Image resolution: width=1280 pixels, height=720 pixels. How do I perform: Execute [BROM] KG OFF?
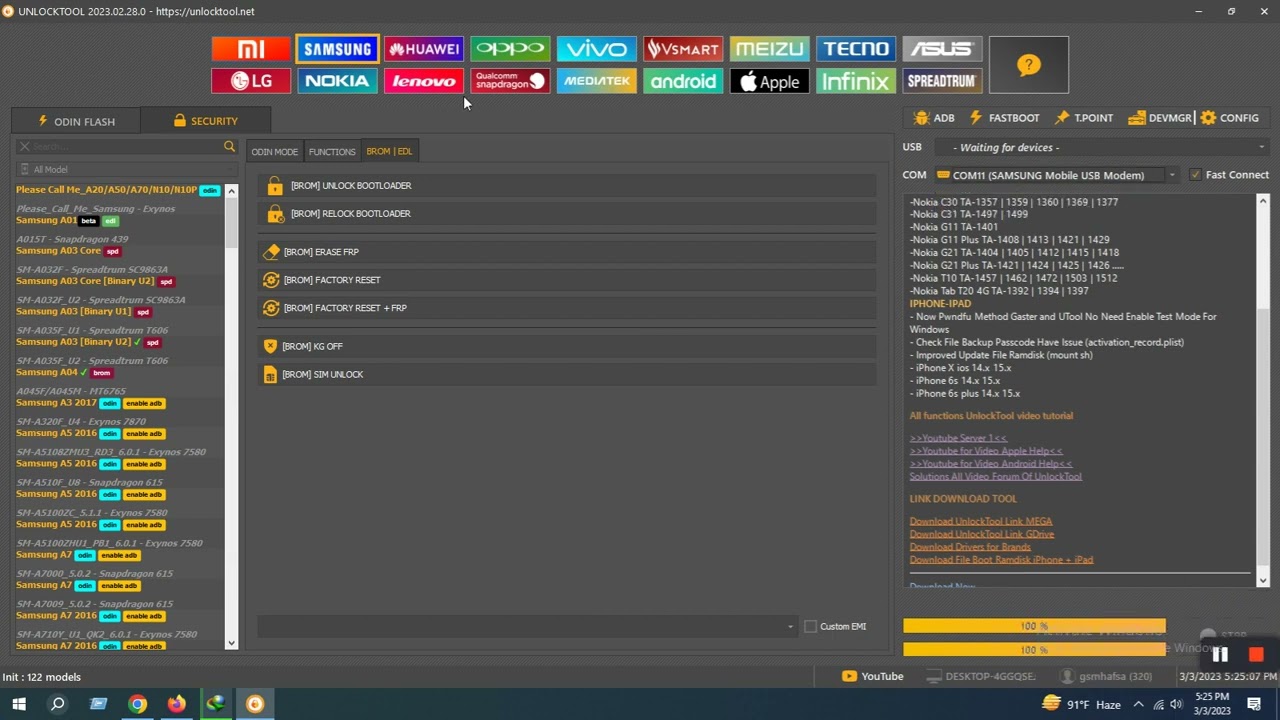pyautogui.click(x=567, y=346)
